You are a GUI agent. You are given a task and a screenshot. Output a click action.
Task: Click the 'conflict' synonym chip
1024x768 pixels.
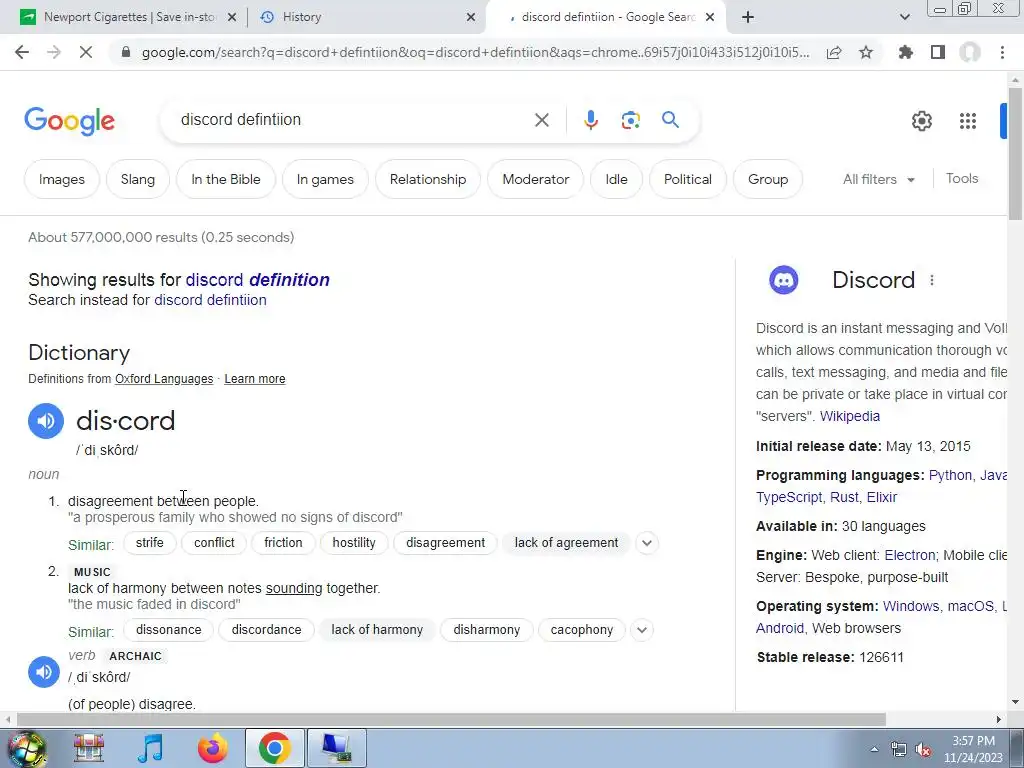pos(214,543)
